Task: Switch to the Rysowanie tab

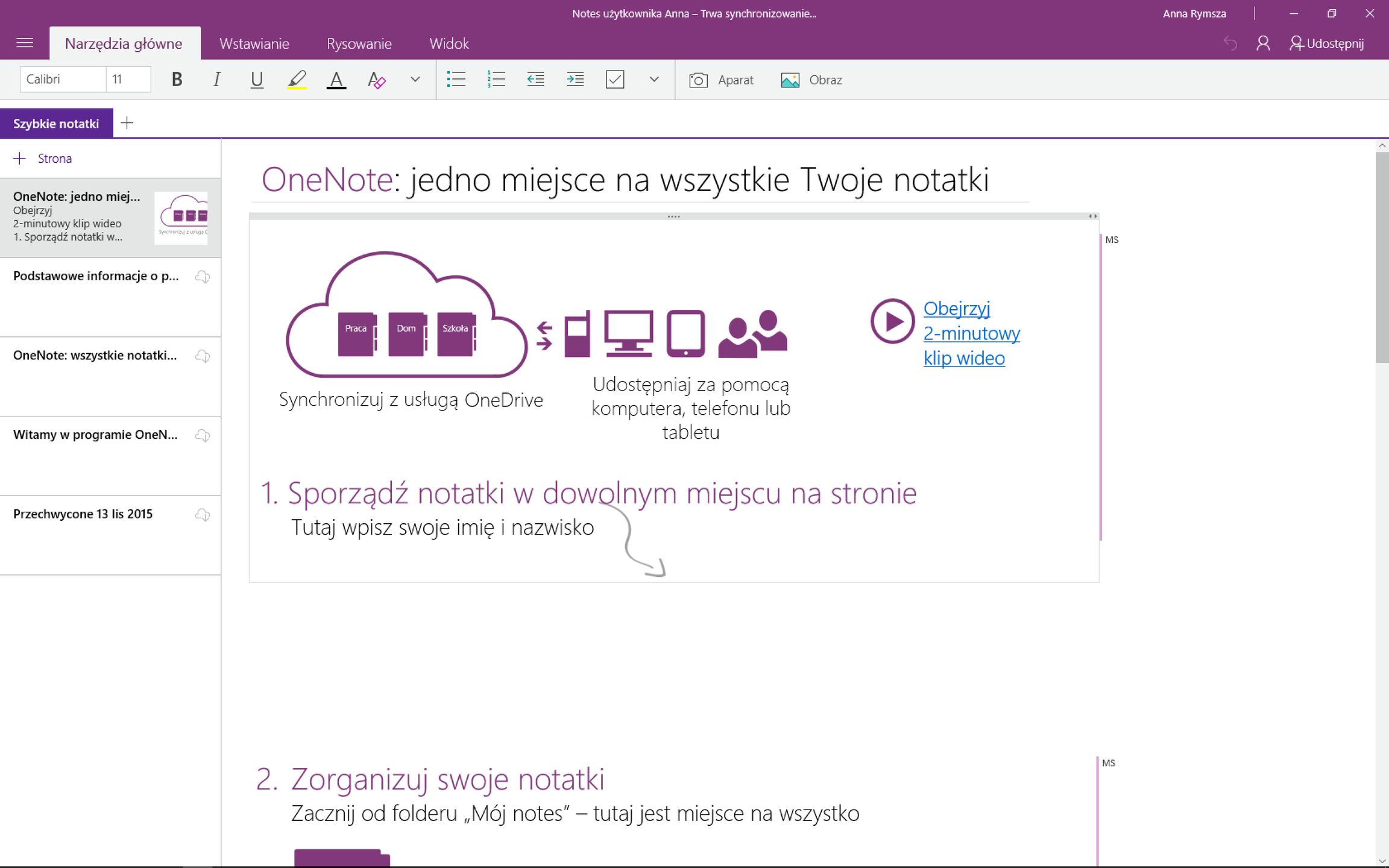Action: tap(359, 44)
